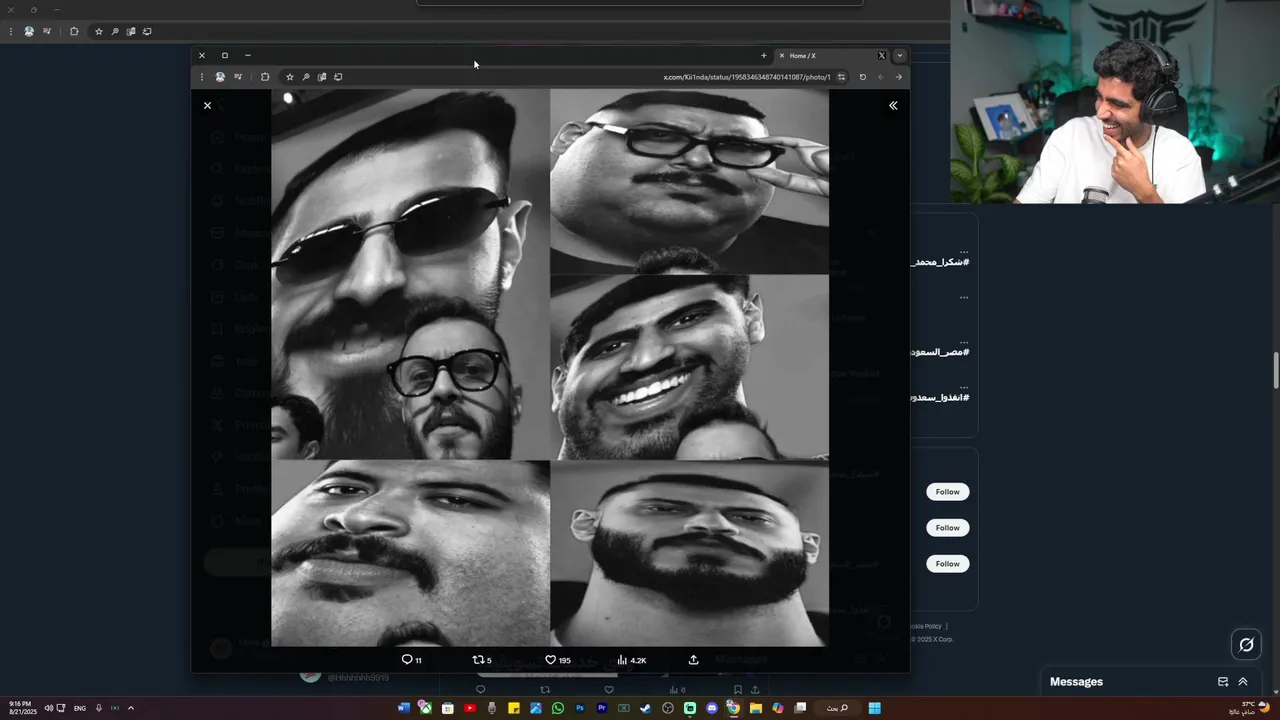Open WhatsApp from the taskbar
This screenshot has width=1280, height=720.
tap(557, 708)
